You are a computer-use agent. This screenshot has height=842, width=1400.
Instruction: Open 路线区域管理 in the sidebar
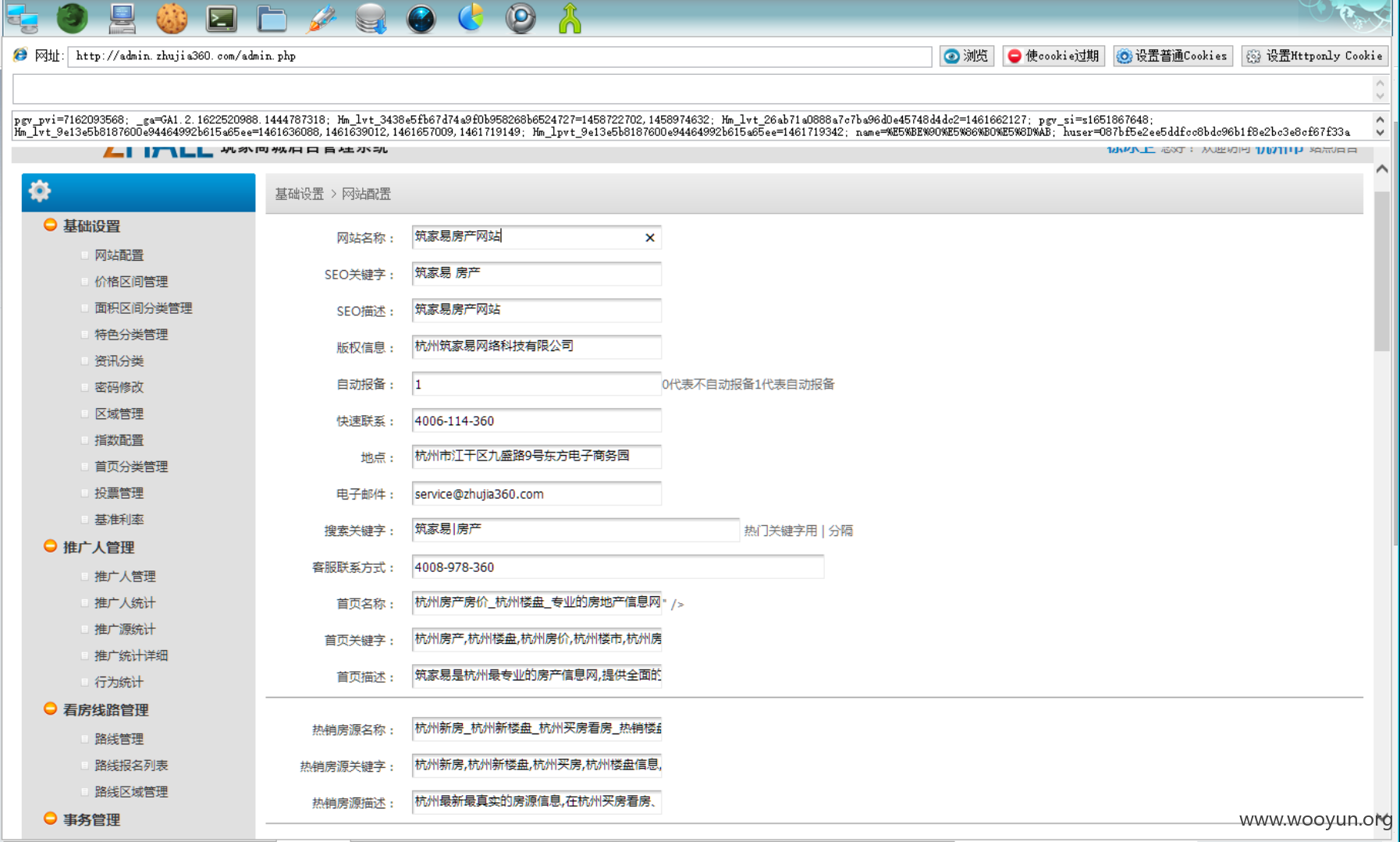pos(131,792)
